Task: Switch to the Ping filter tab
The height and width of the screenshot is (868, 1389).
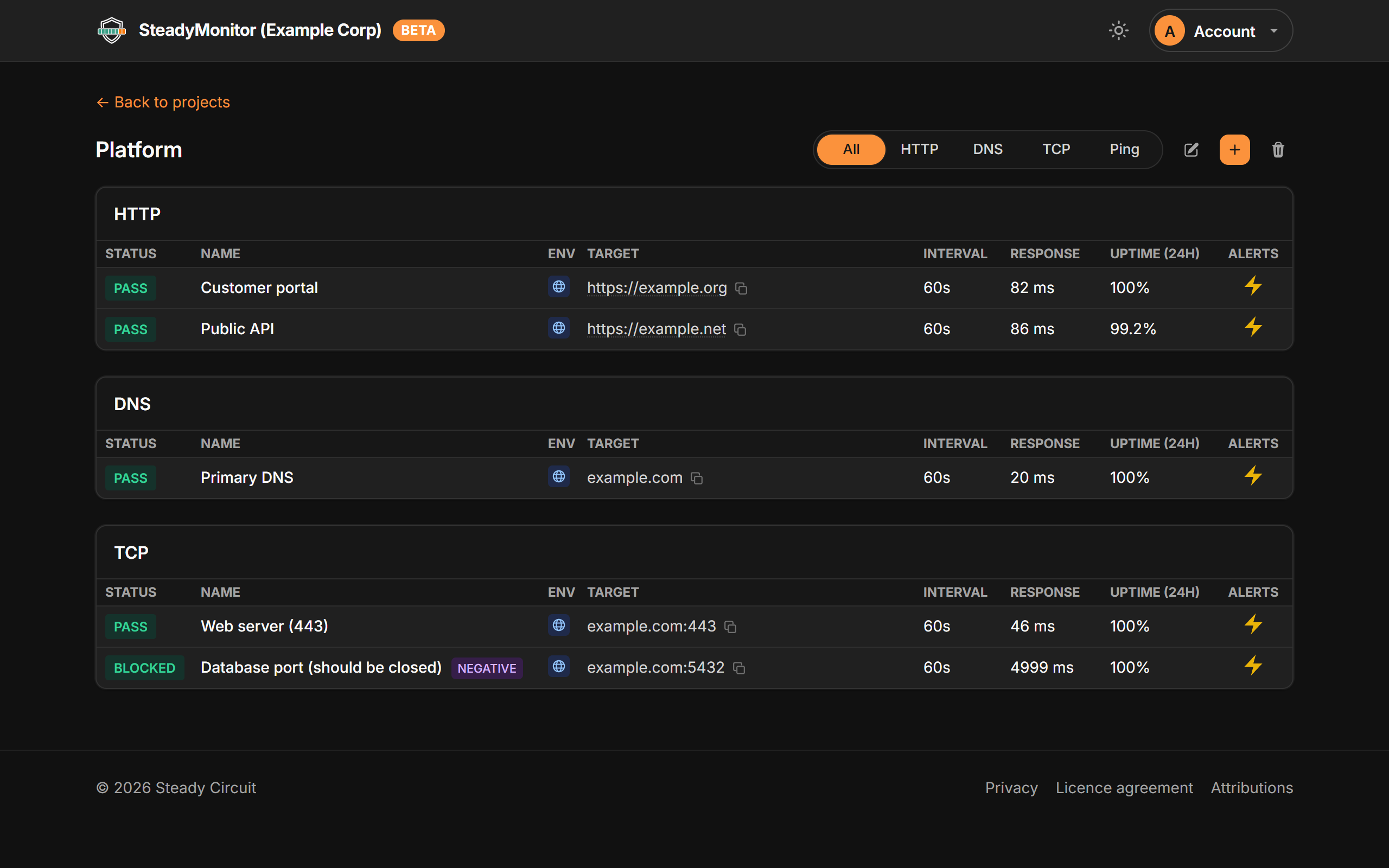Action: pyautogui.click(x=1124, y=149)
